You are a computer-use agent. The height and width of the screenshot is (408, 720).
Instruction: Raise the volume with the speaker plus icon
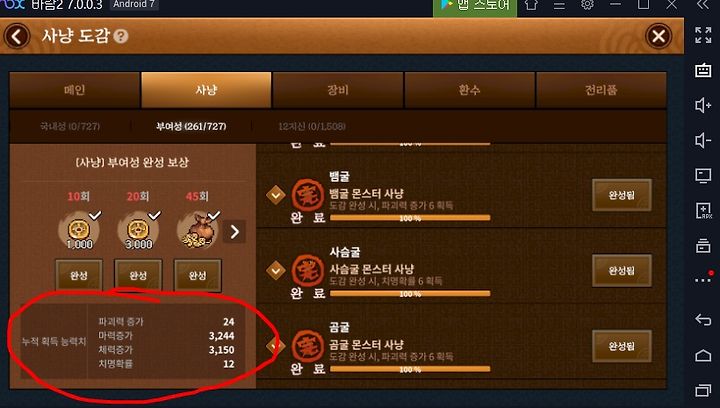[x=703, y=105]
